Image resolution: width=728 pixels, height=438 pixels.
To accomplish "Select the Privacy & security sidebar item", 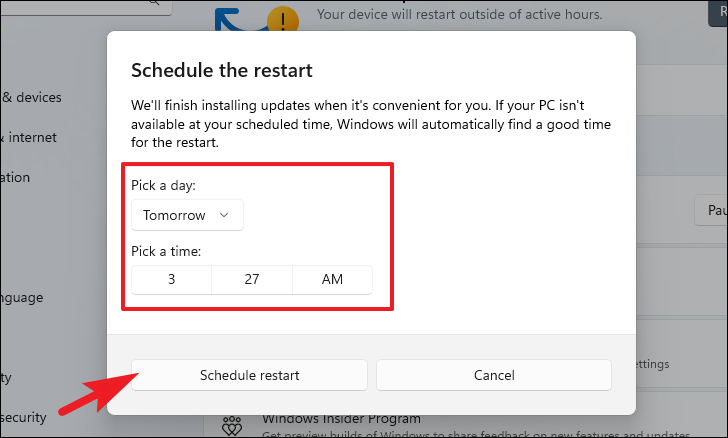I will (x=23, y=417).
